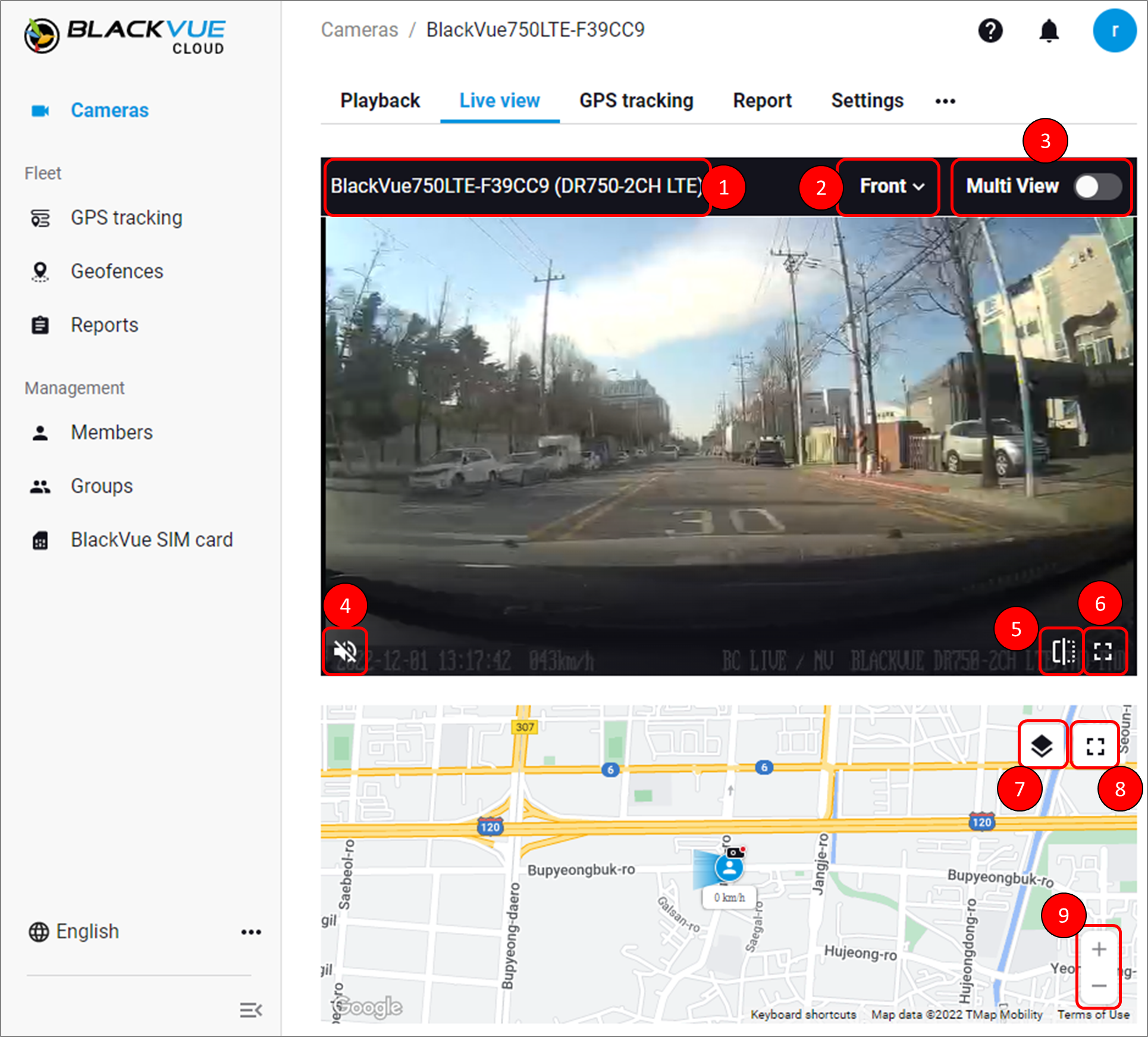Image resolution: width=1148 pixels, height=1037 pixels.
Task: Open Fleet GPS tracking in sidebar
Action: (126, 218)
